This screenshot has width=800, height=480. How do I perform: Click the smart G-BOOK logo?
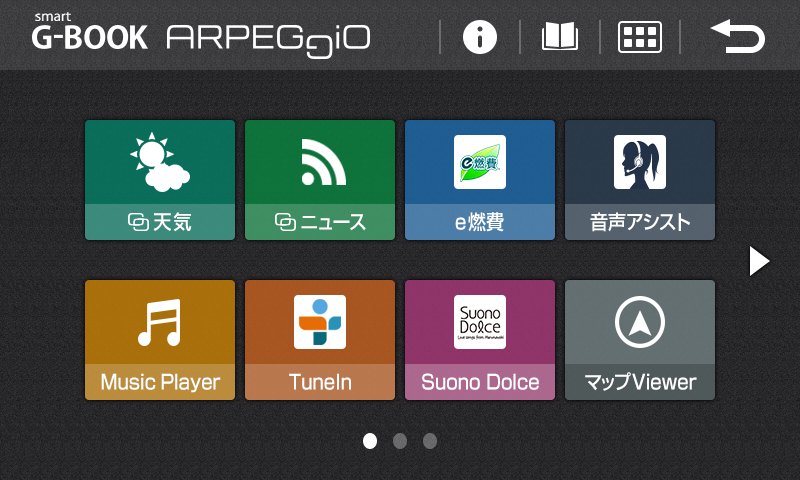pyautogui.click(x=90, y=32)
